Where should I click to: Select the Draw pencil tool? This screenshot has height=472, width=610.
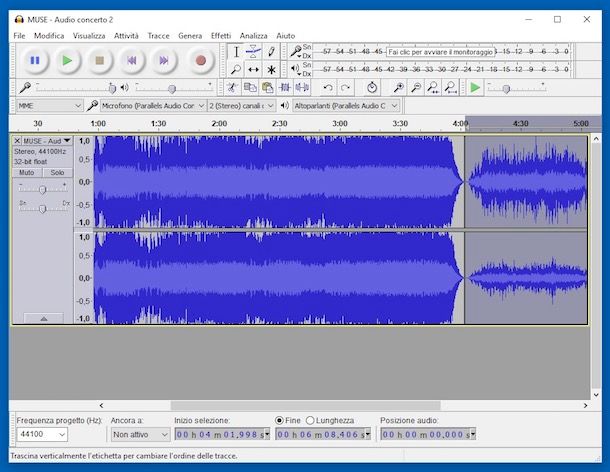(271, 51)
